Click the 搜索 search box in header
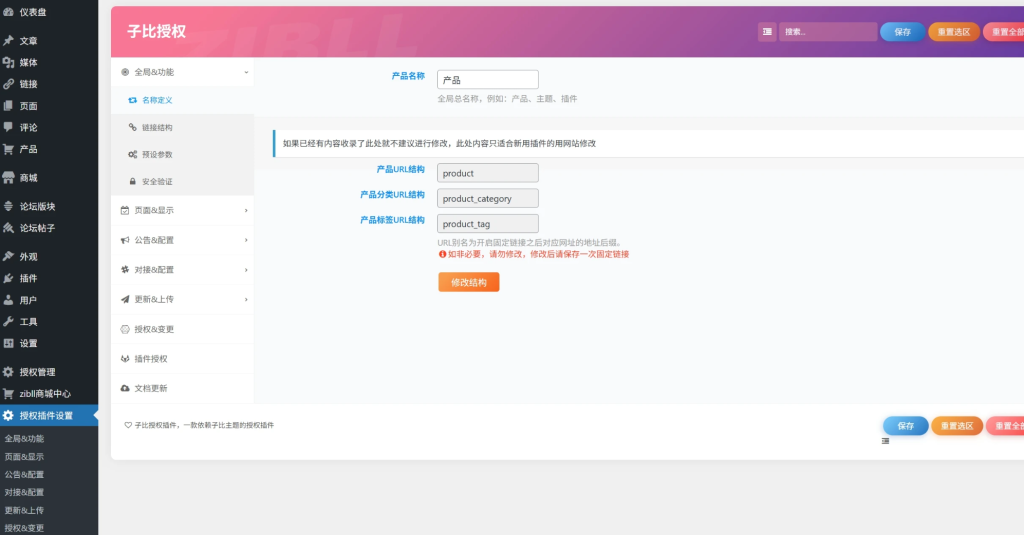Screen dimensions: 1024x535 (x=828, y=31)
